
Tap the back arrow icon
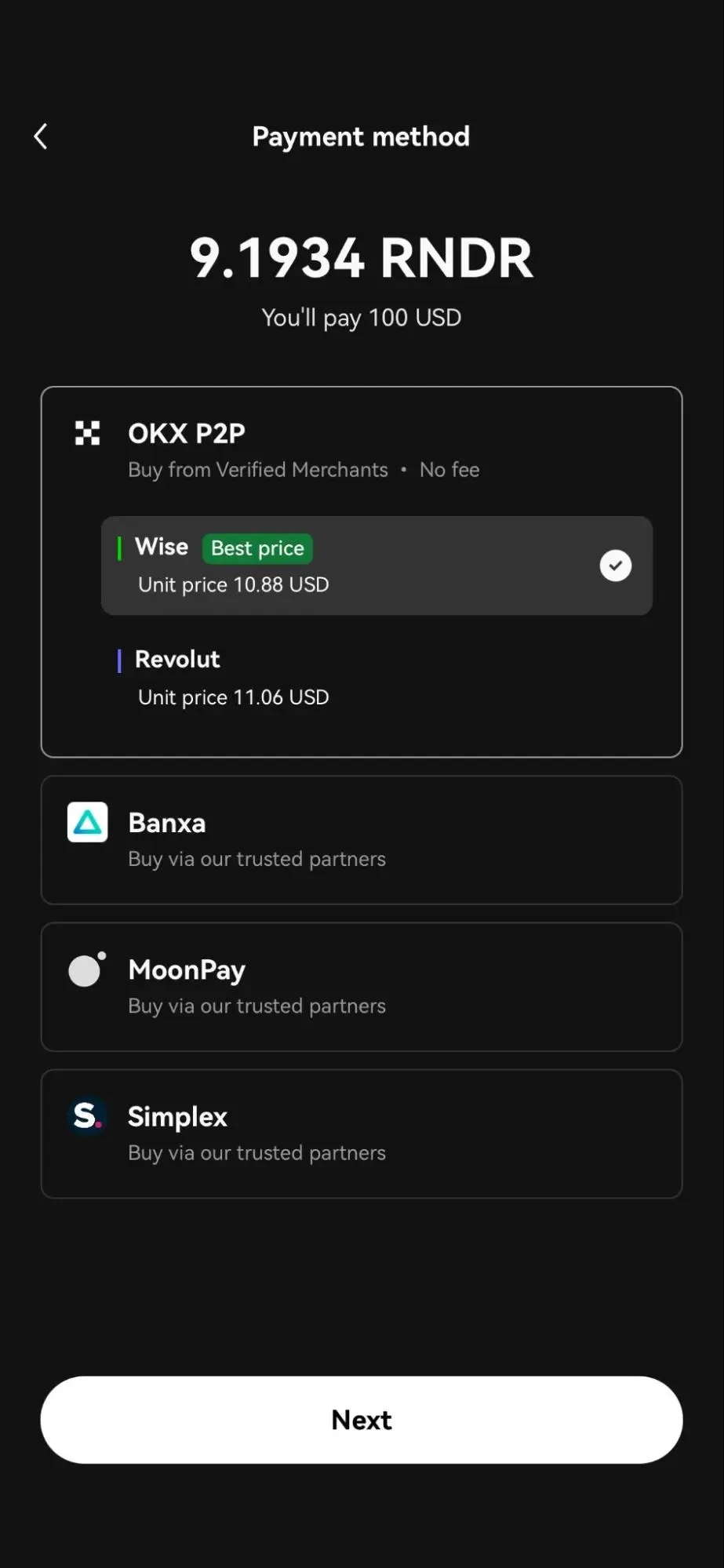tap(41, 136)
